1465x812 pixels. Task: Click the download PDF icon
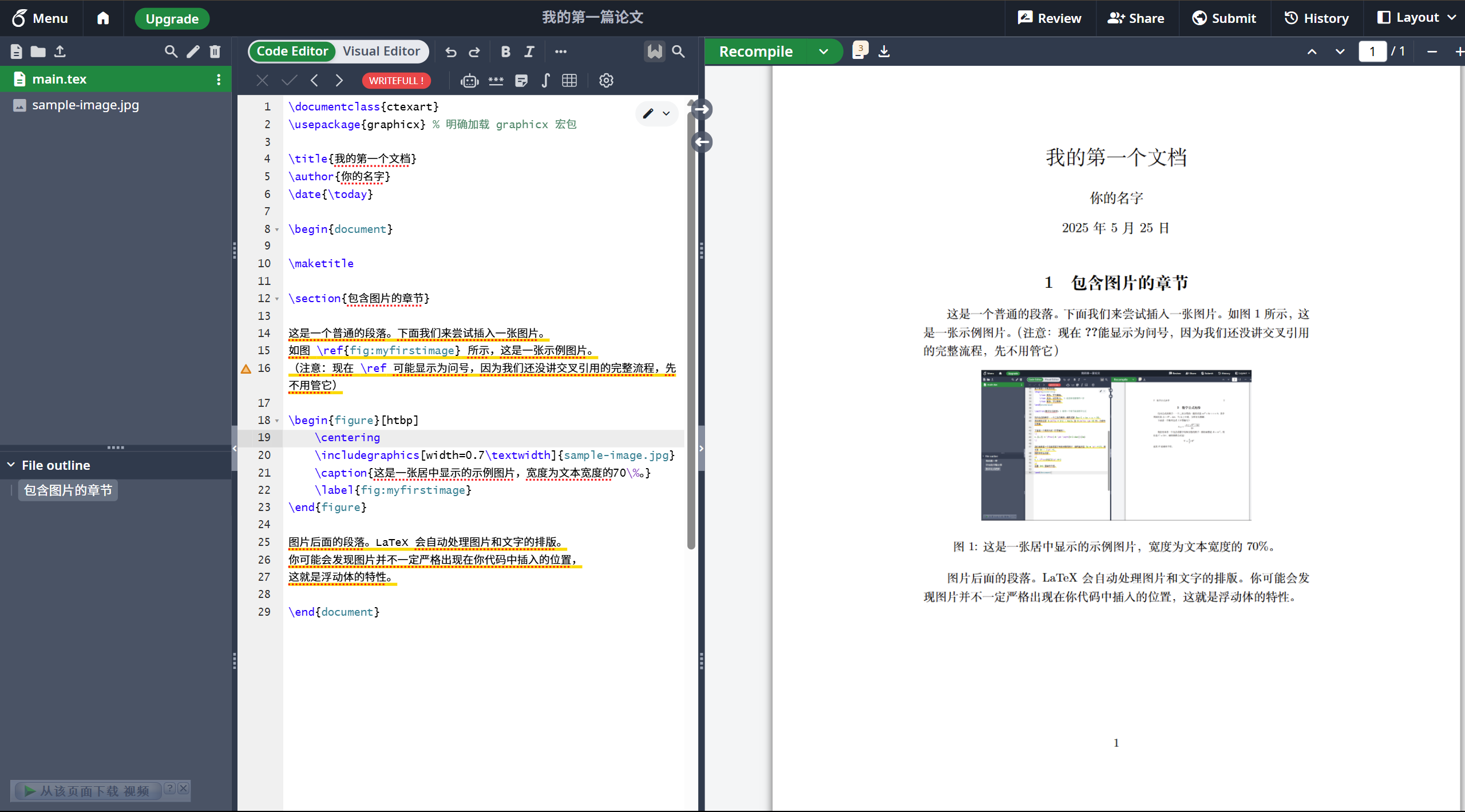[x=884, y=52]
